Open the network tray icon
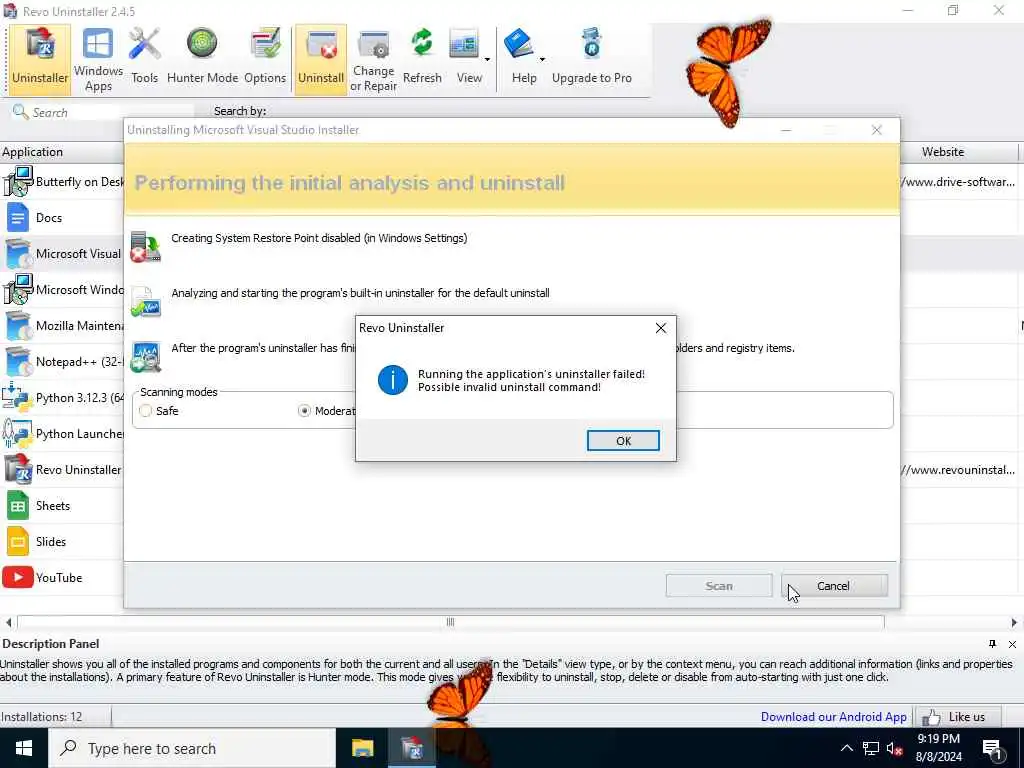1024x768 pixels. [x=871, y=748]
